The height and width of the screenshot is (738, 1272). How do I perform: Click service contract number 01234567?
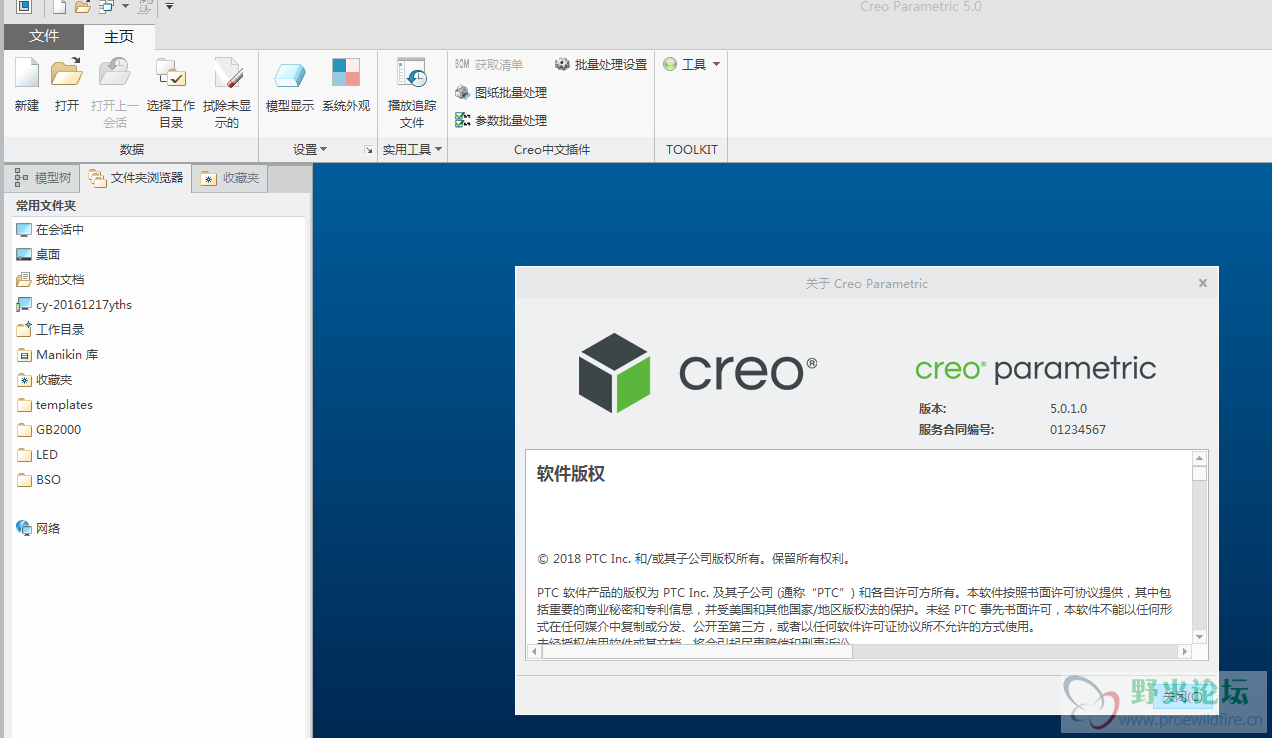pos(1078,430)
